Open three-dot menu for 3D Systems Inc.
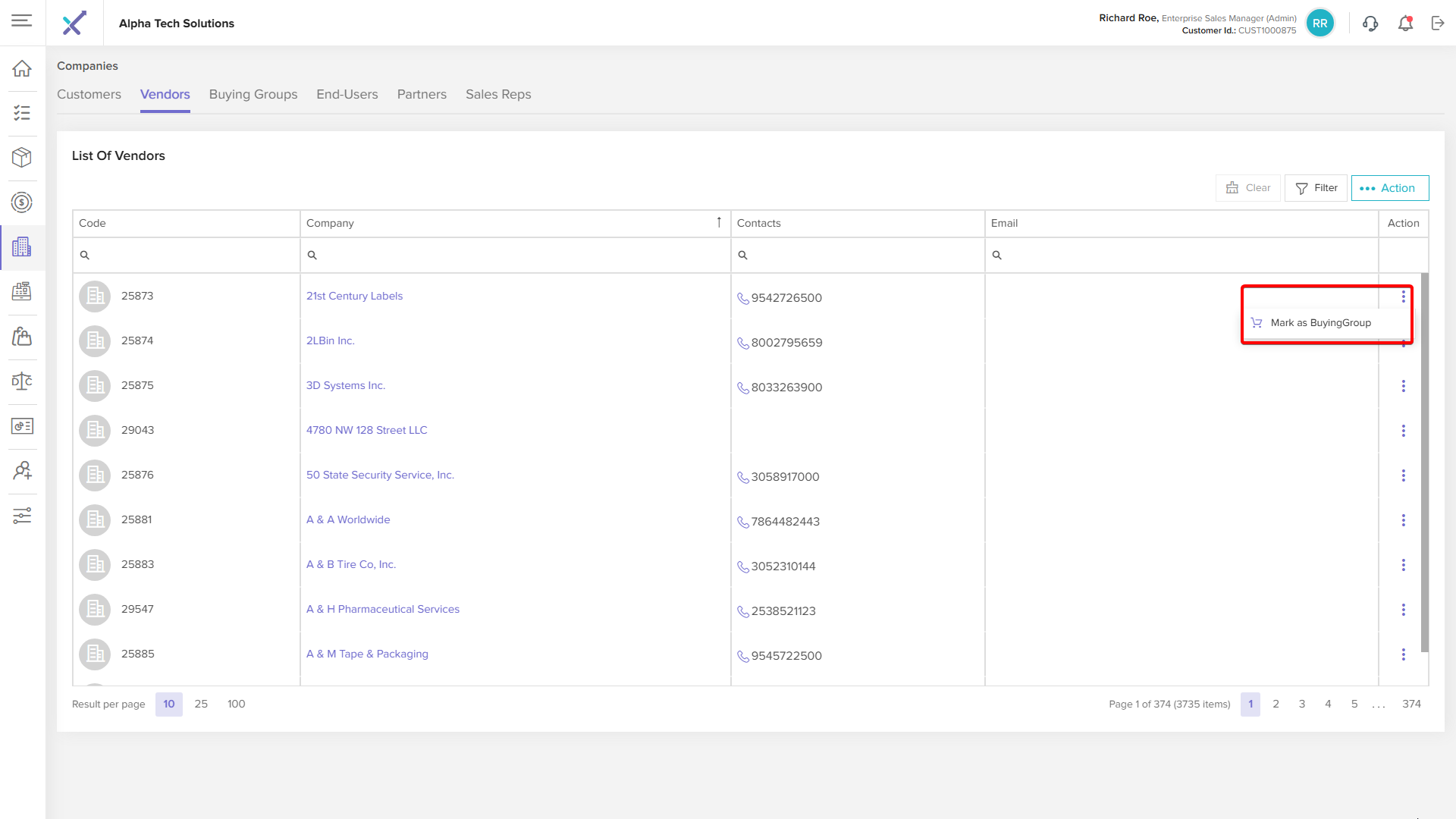 (x=1403, y=386)
